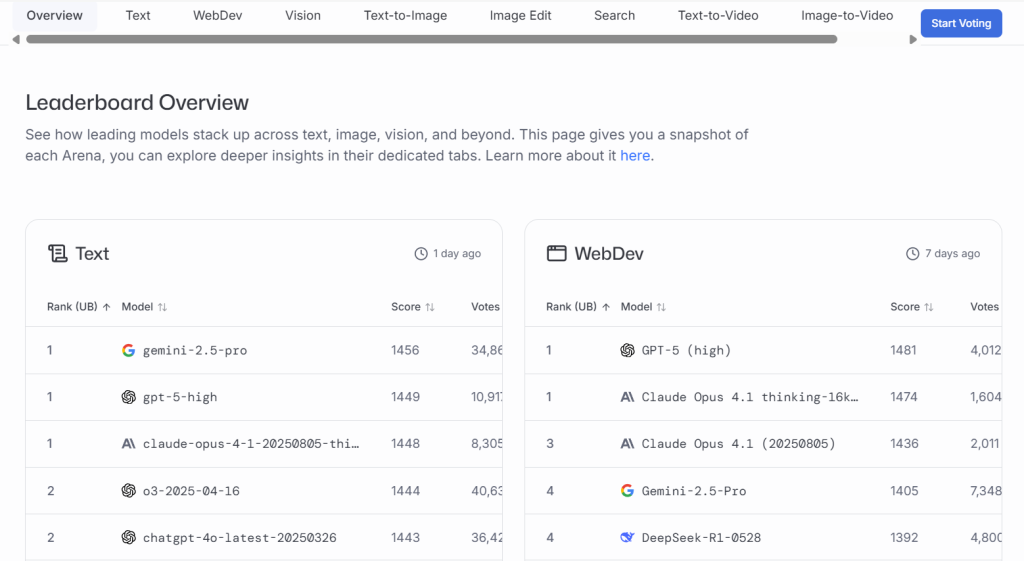Click Anthropic logo beside claude-opus-4-1-20250805-thi…
This screenshot has height=561, width=1024.
pos(129,444)
